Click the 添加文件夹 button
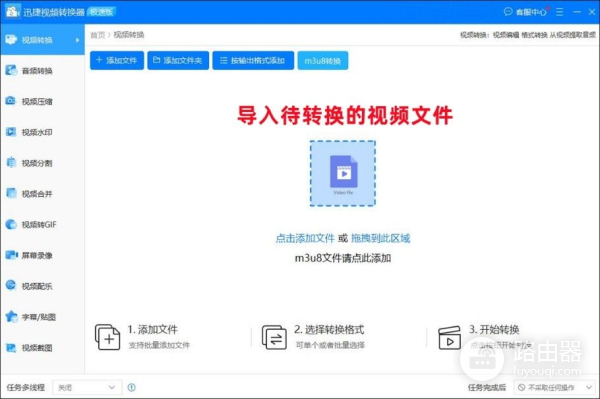This screenshot has height=399, width=600. click(178, 60)
